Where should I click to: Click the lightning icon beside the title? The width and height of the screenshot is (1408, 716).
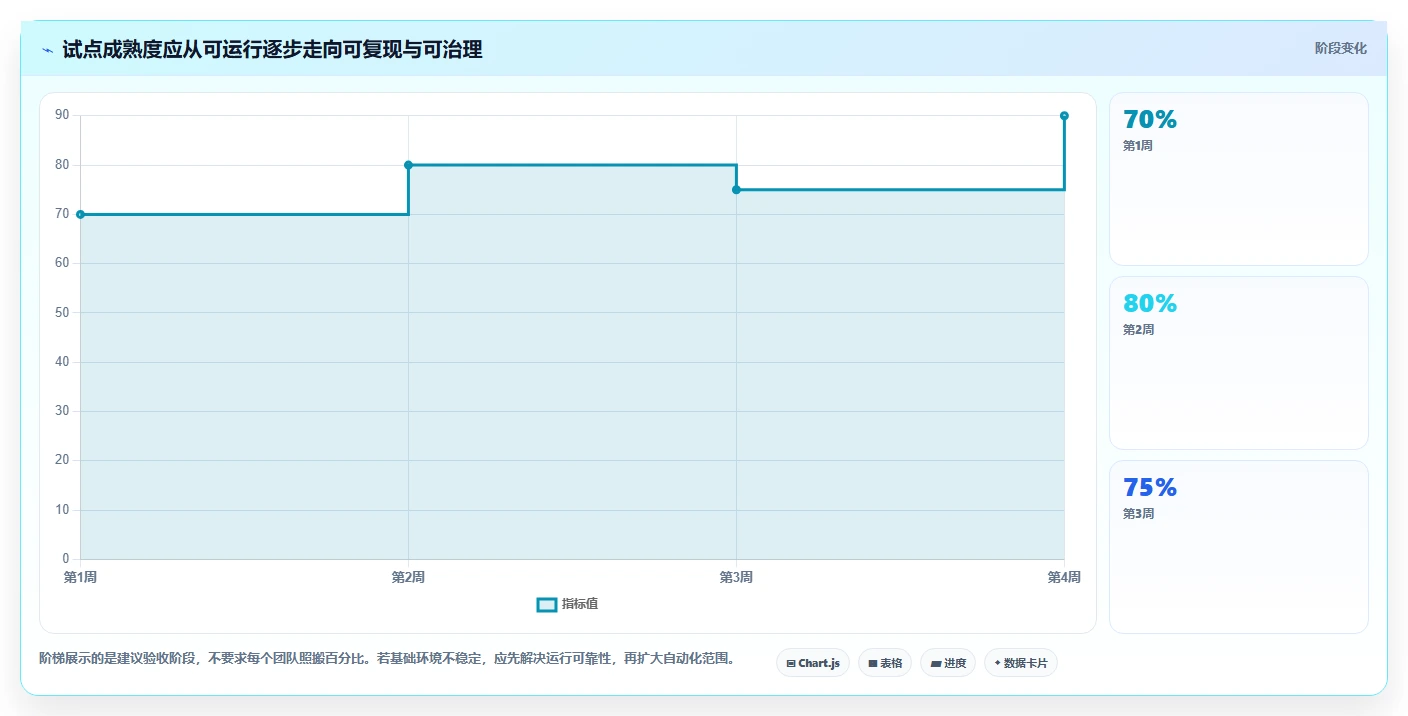[47, 49]
